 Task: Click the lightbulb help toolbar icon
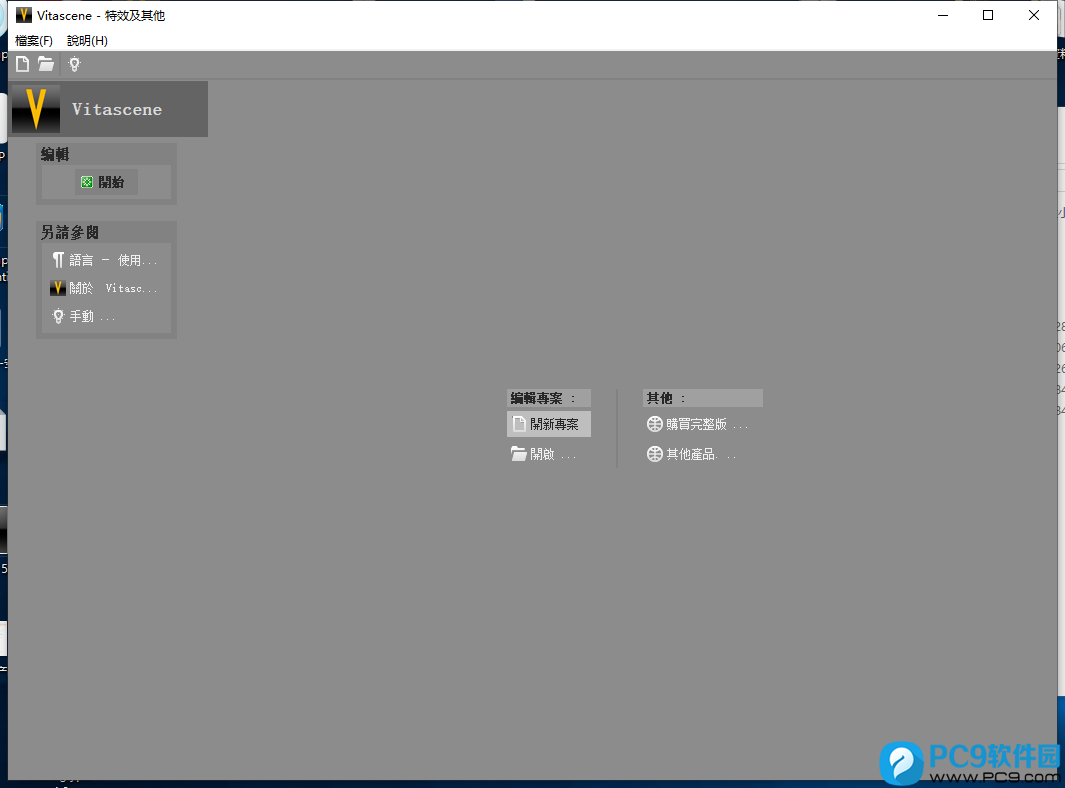pyautogui.click(x=75, y=65)
